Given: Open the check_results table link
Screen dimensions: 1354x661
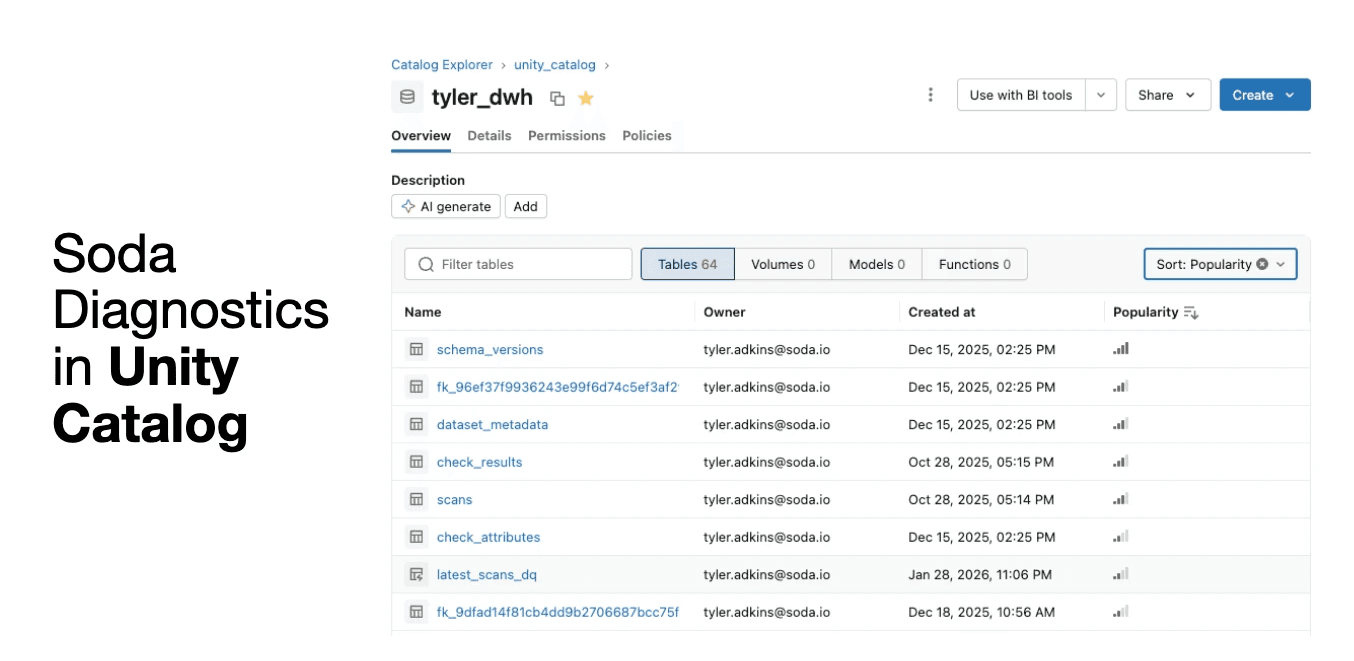Looking at the screenshot, I should (479, 461).
